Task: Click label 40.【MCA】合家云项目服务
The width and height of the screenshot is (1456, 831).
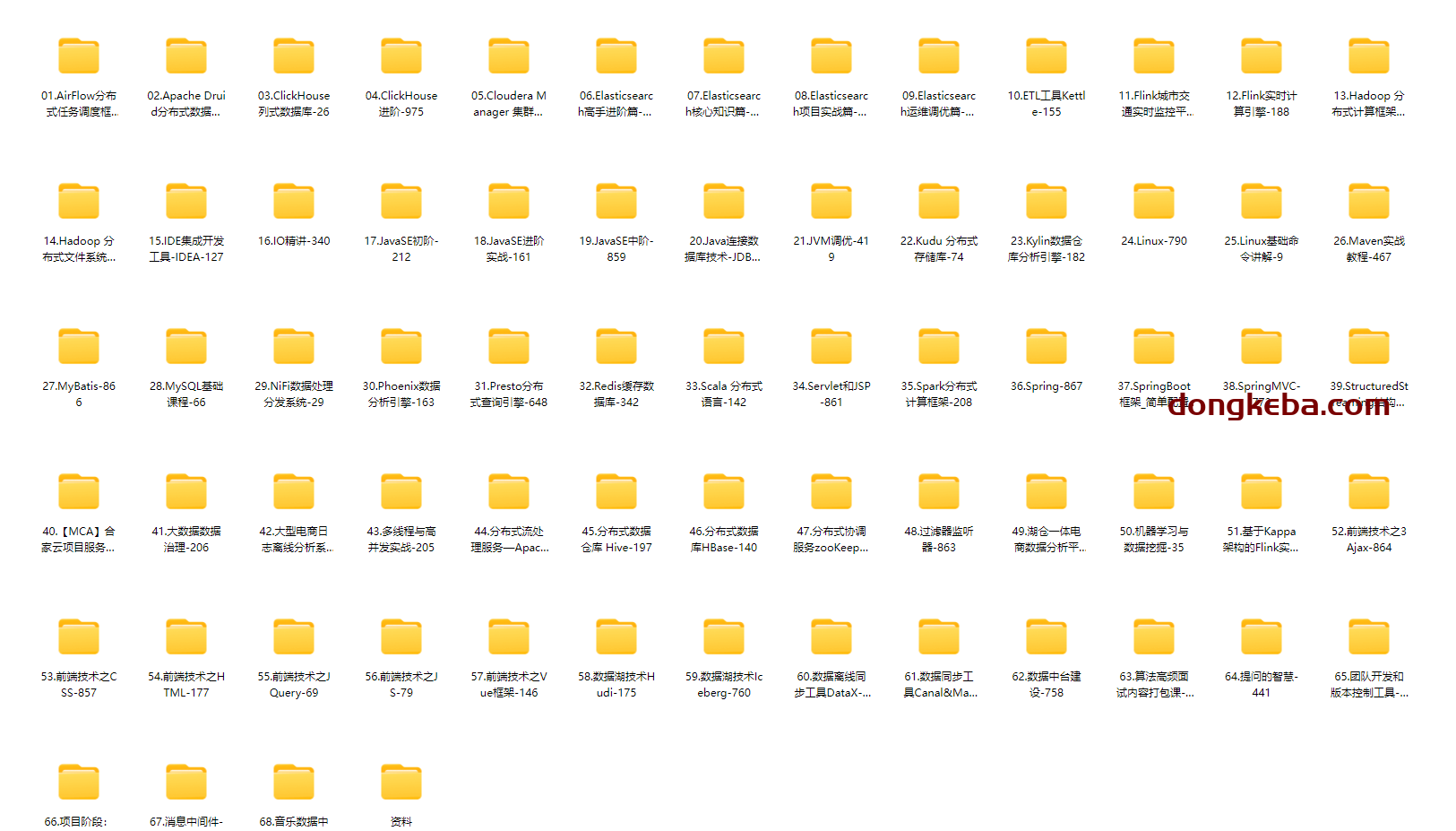Action: 79,540
